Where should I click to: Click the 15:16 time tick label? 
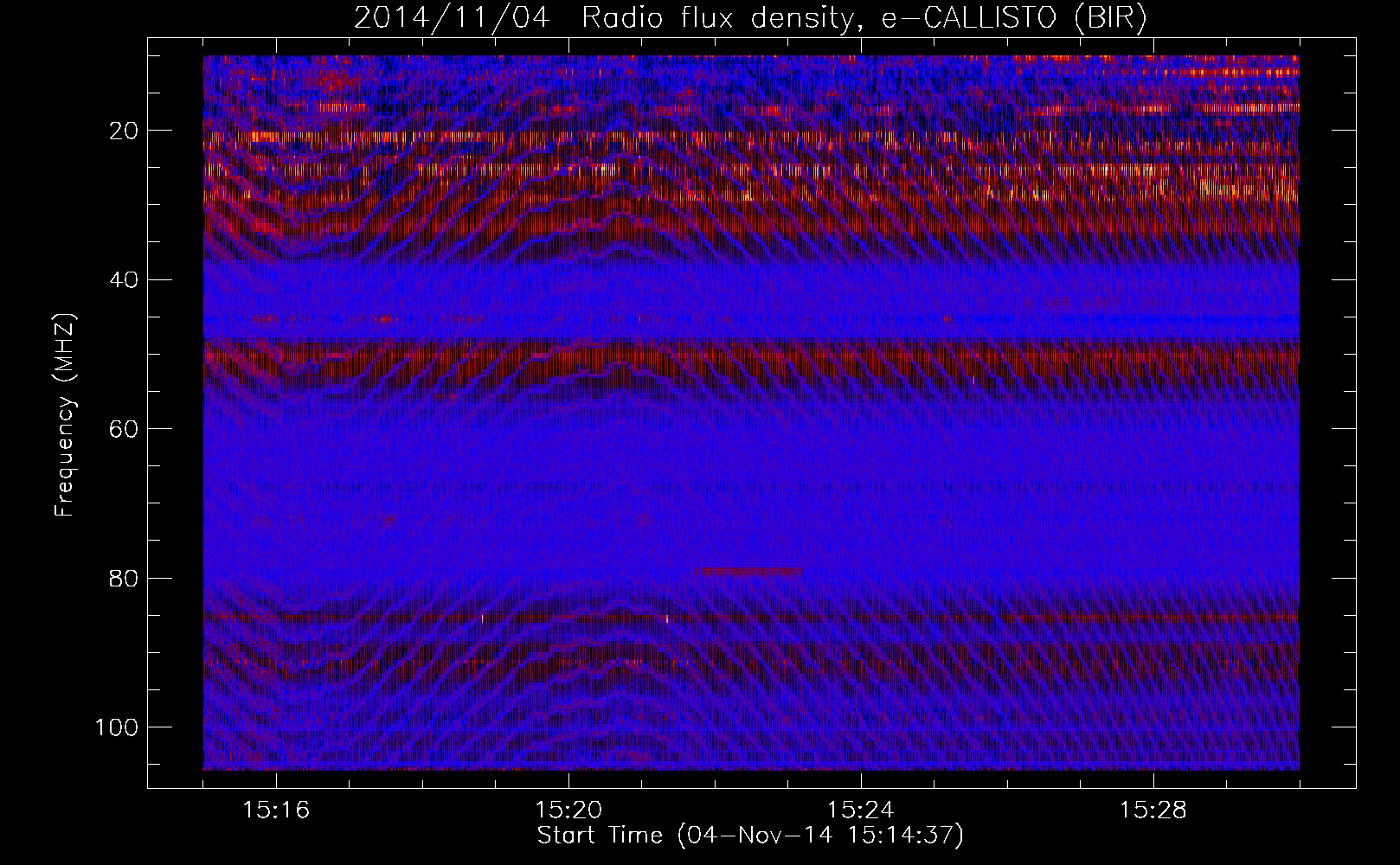pyautogui.click(x=277, y=811)
